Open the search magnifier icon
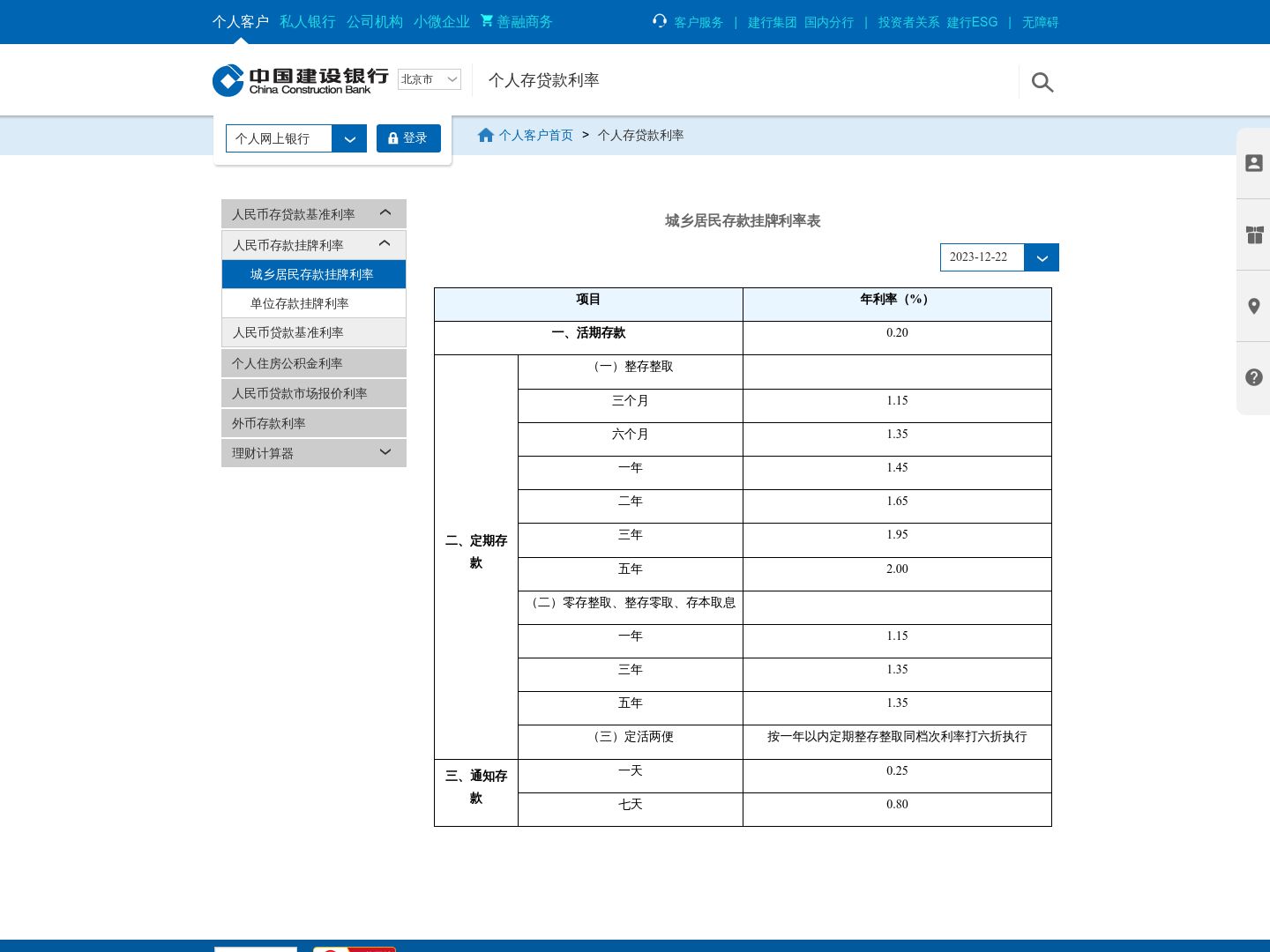Image resolution: width=1270 pixels, height=952 pixels. [x=1042, y=82]
